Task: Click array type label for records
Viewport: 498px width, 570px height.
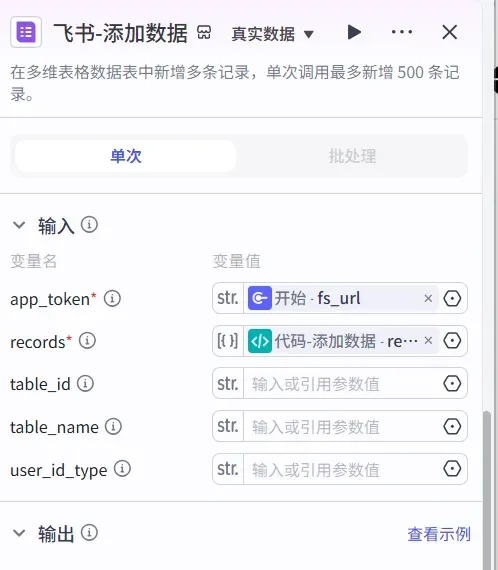Action: click(x=228, y=341)
